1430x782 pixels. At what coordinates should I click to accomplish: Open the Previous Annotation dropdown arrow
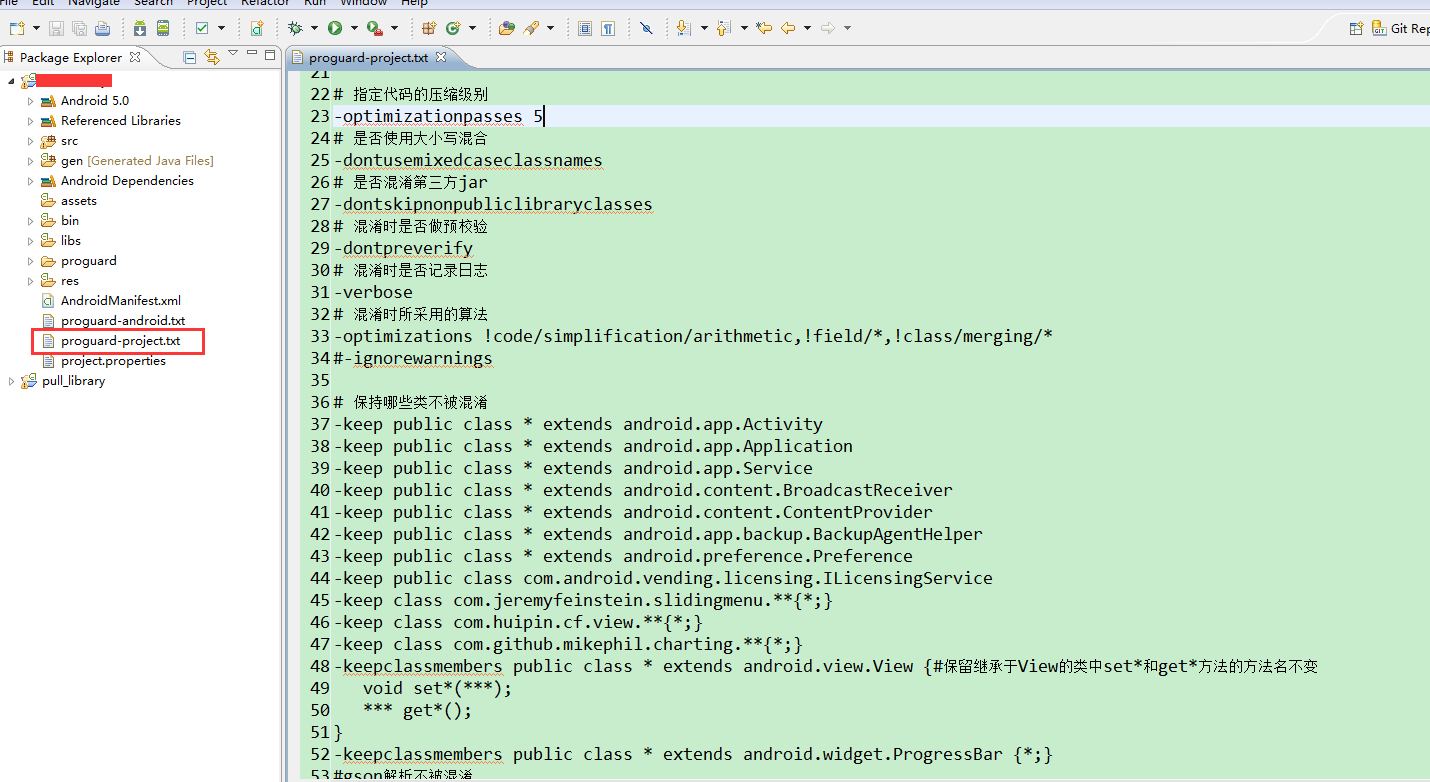click(744, 28)
